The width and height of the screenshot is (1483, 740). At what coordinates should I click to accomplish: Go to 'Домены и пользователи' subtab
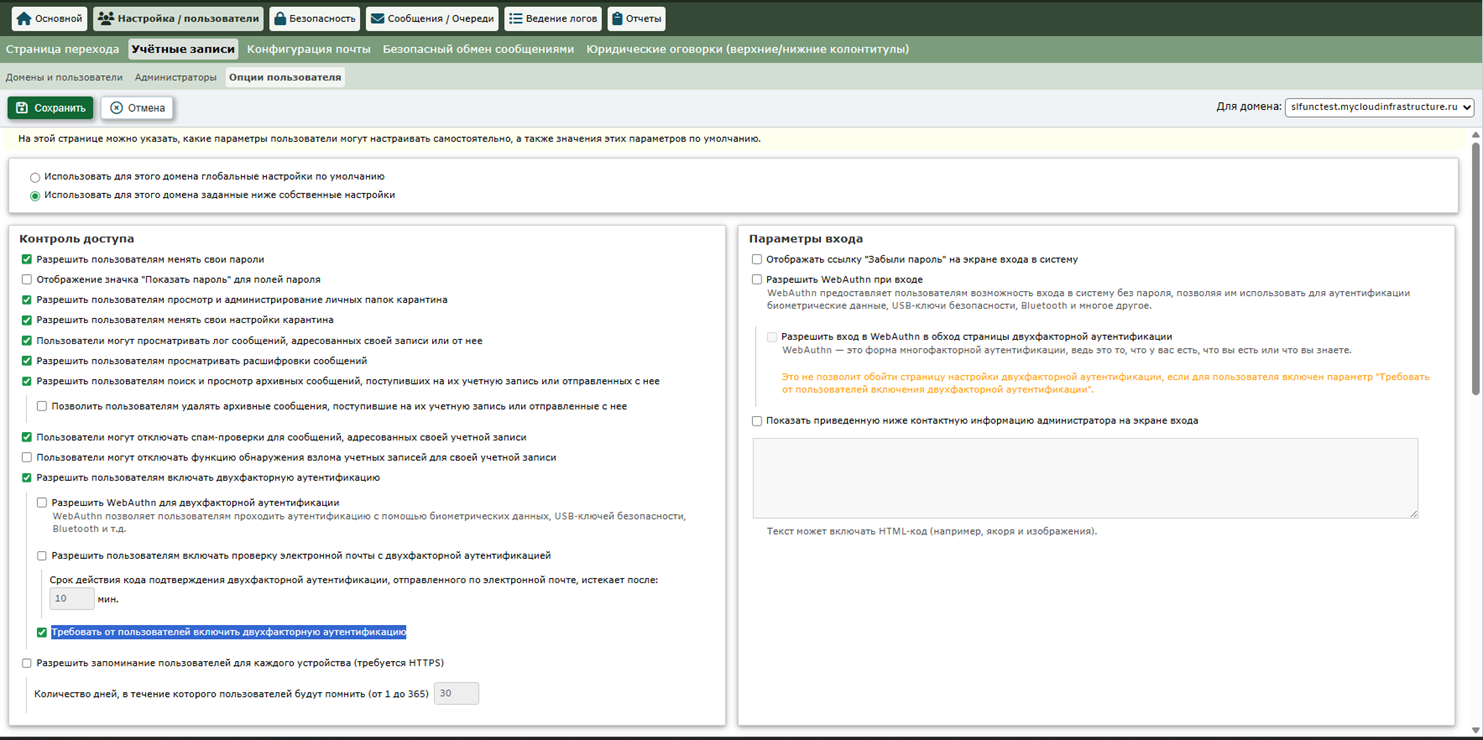coord(64,77)
